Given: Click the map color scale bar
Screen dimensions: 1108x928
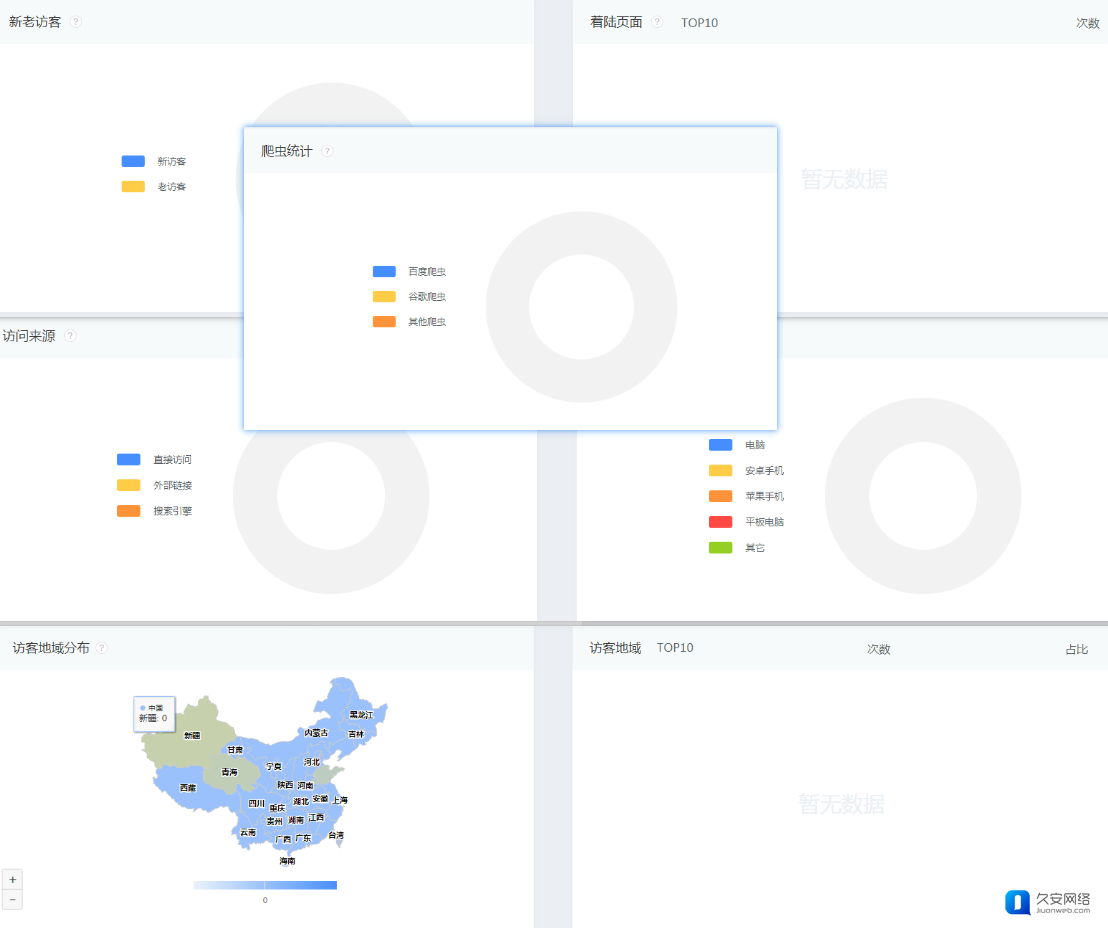Looking at the screenshot, I should (x=265, y=885).
